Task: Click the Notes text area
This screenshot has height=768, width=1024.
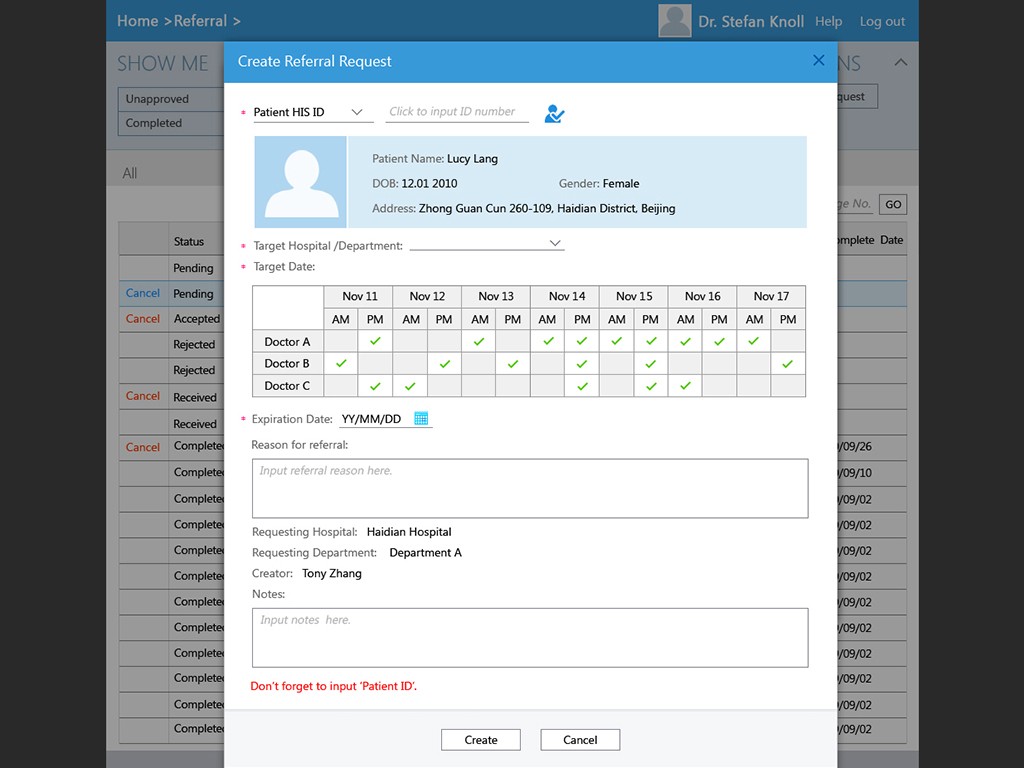Action: (529, 637)
